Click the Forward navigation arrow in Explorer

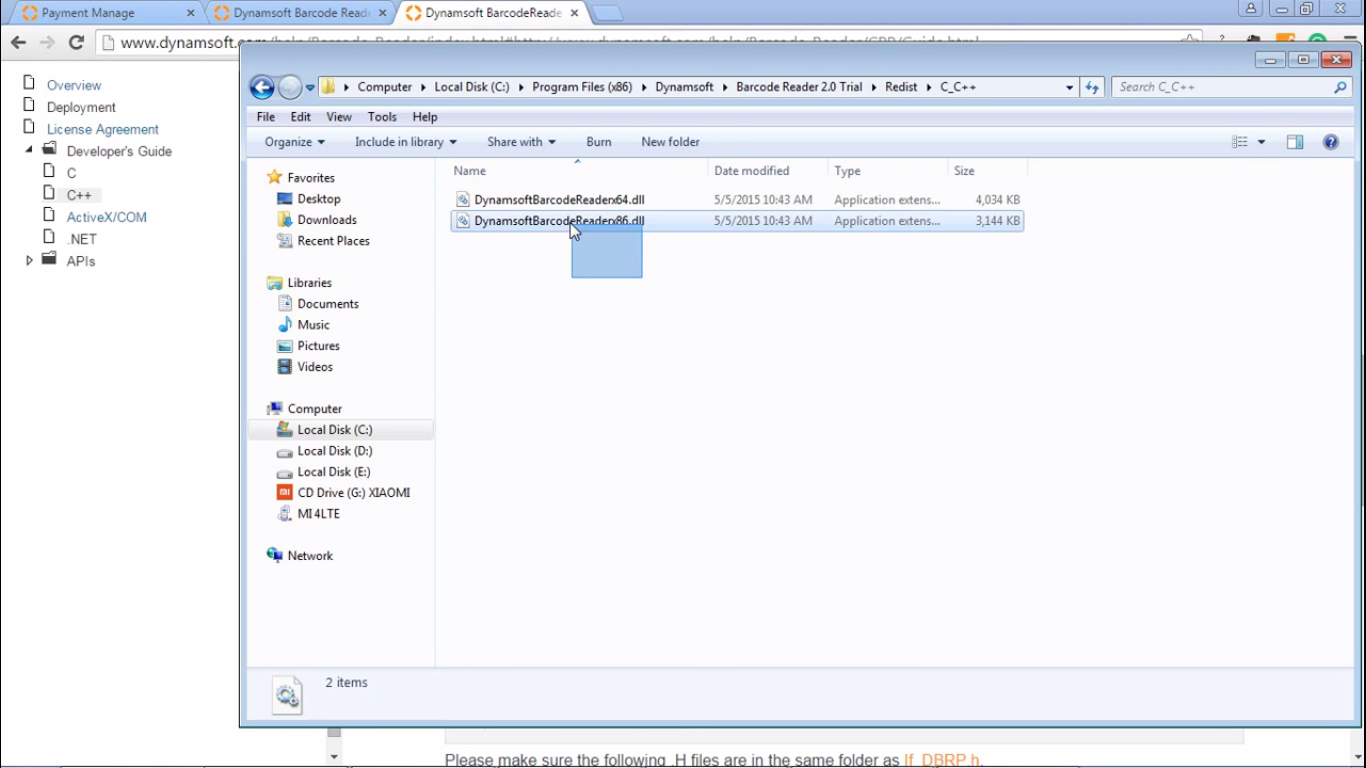pos(288,87)
